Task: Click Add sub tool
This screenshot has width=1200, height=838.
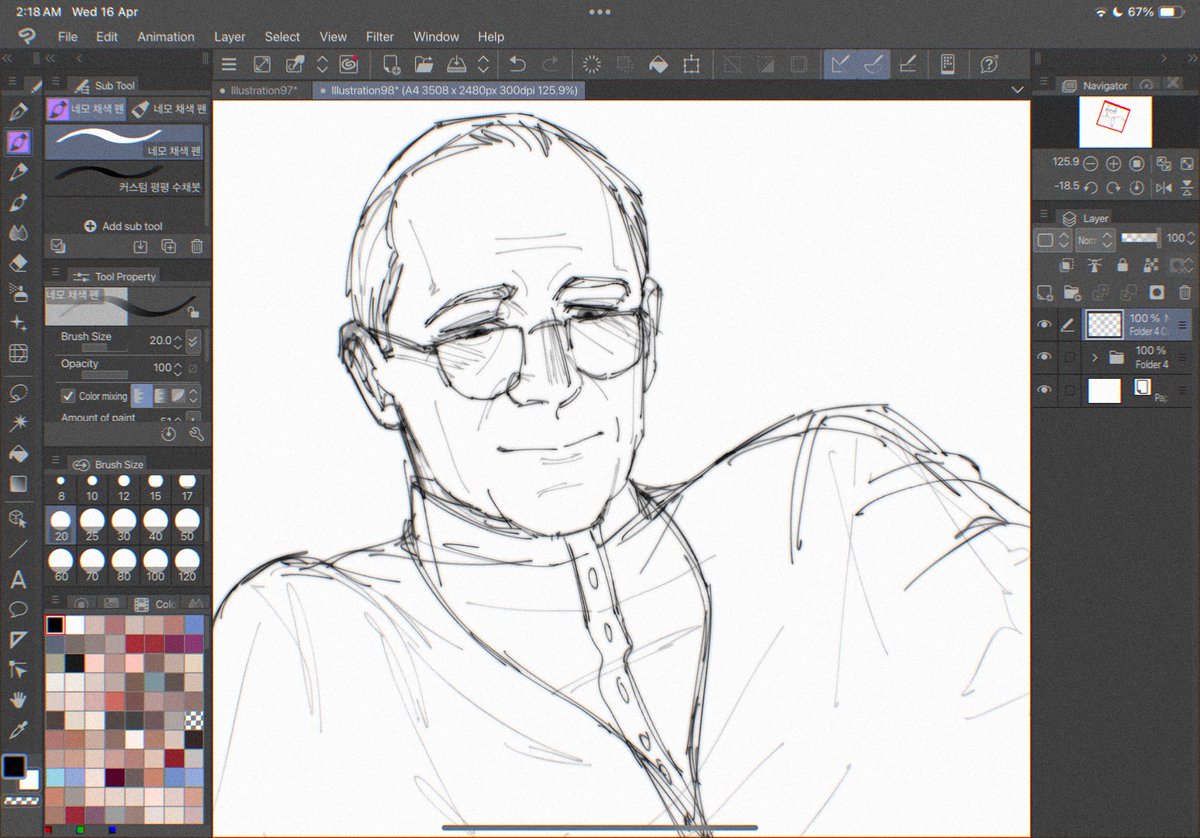Action: click(124, 226)
